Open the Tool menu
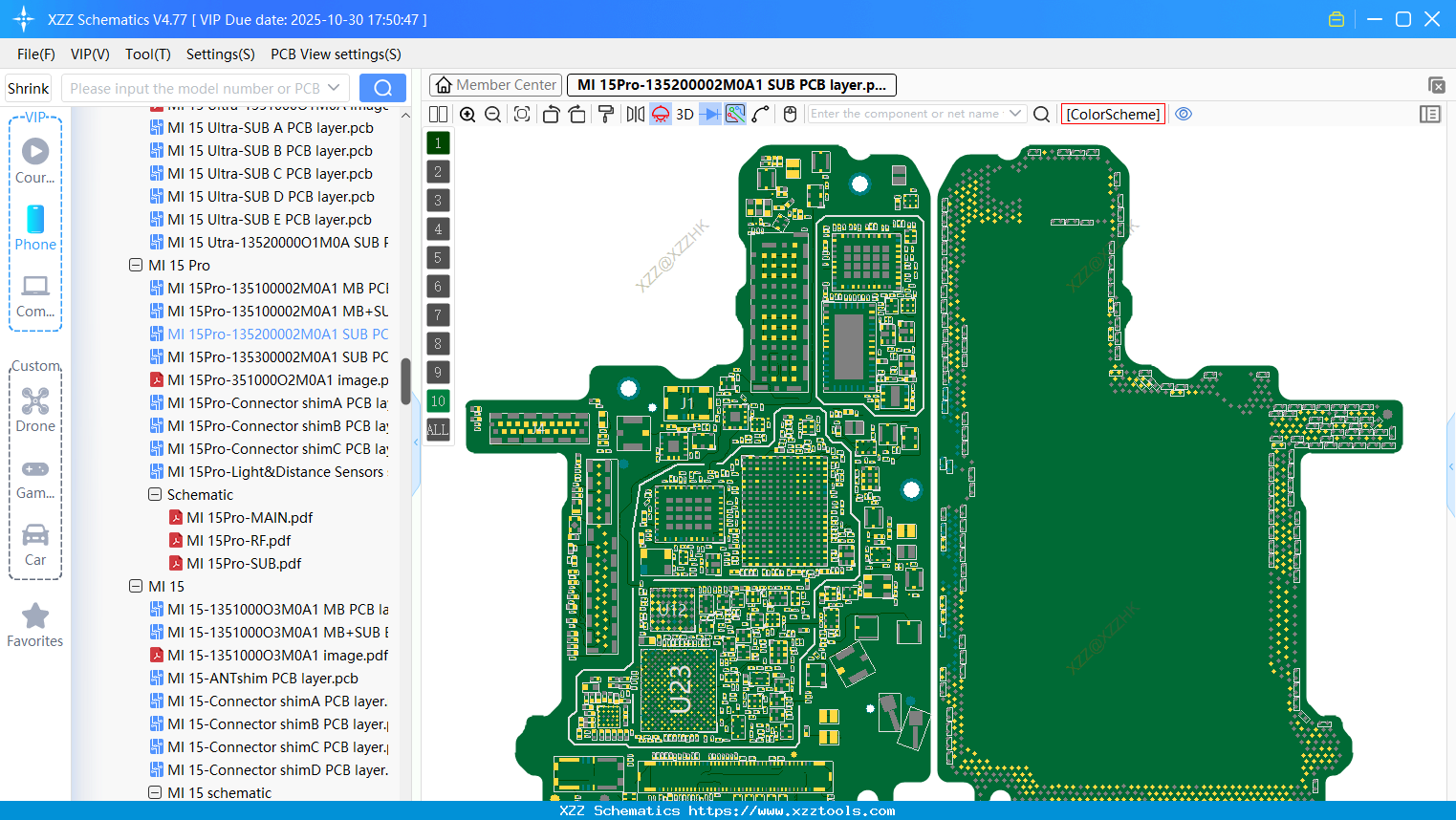 (147, 54)
